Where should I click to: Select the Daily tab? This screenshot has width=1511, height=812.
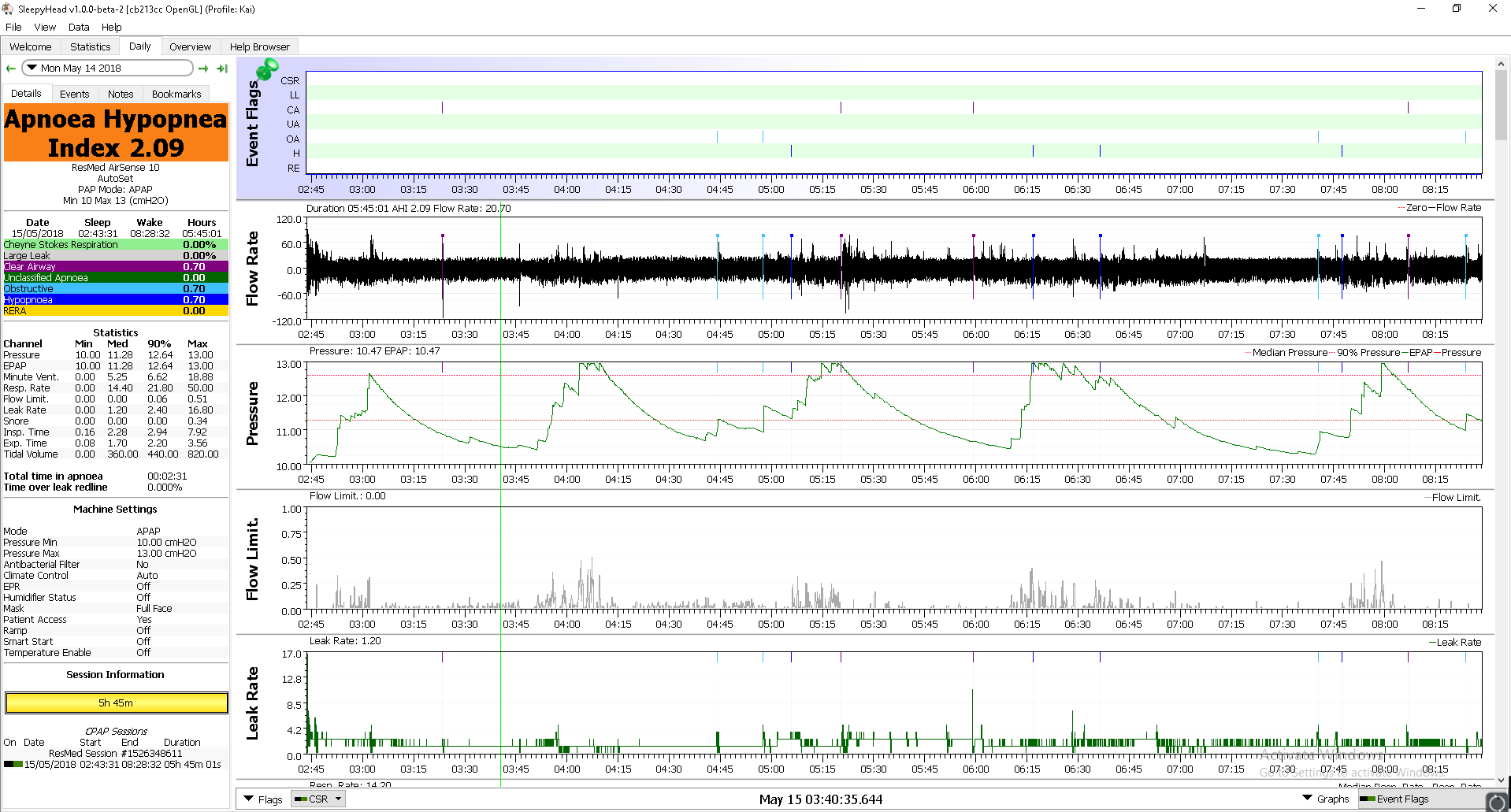click(x=140, y=46)
